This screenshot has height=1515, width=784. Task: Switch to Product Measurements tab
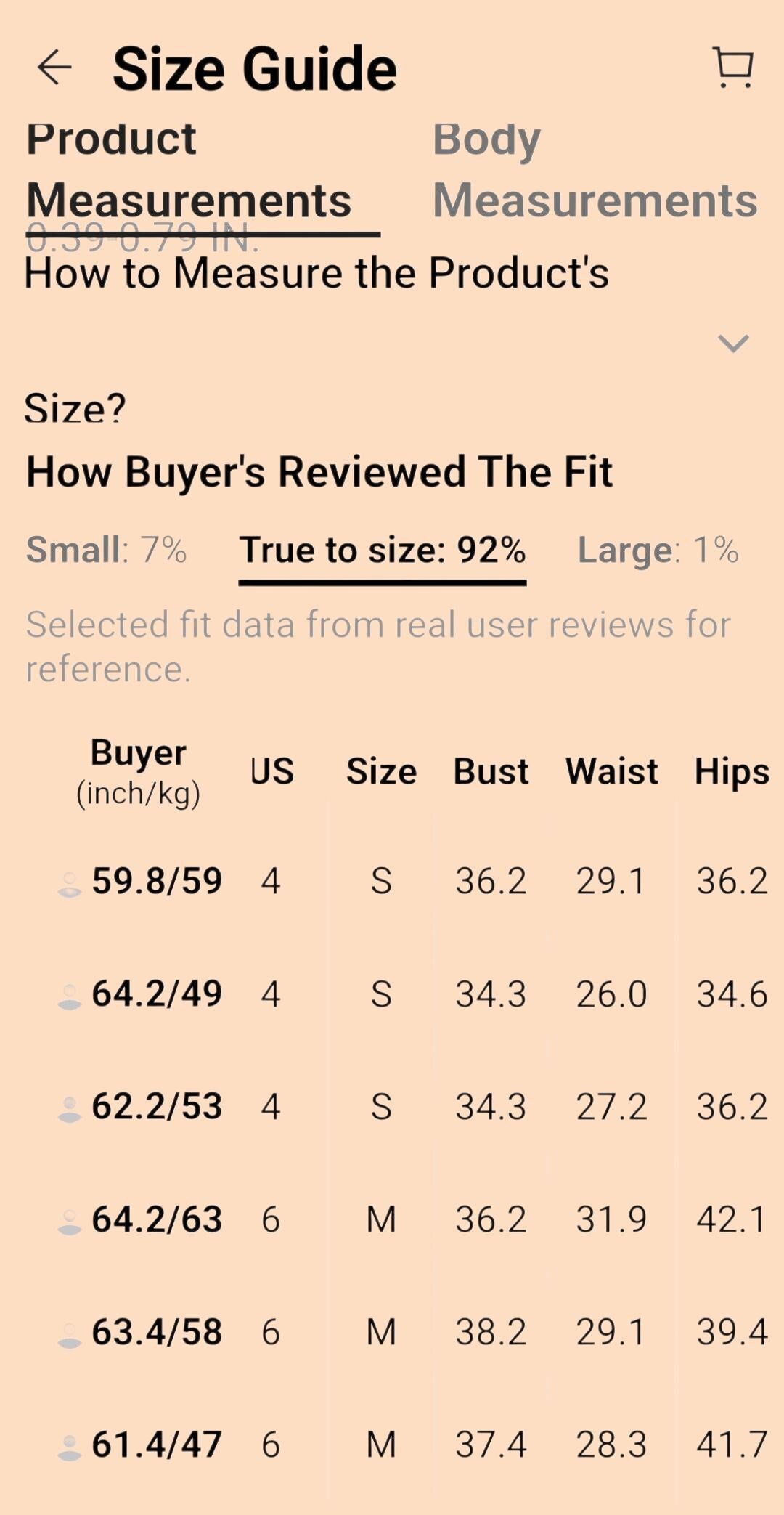click(189, 169)
